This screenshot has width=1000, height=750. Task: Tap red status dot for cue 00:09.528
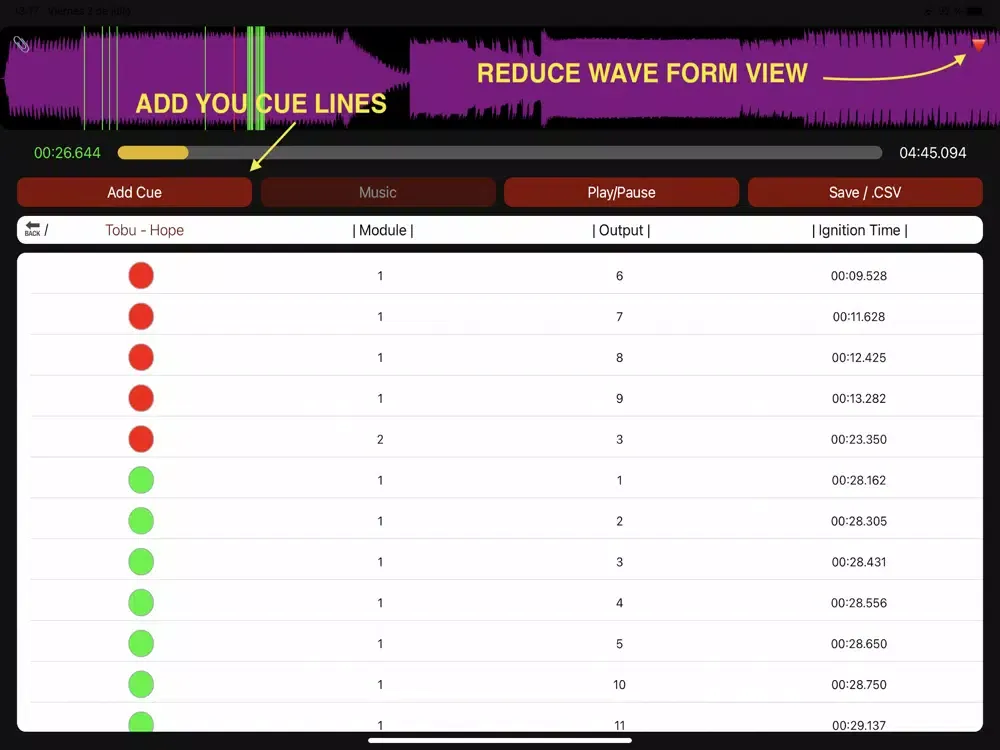[141, 276]
